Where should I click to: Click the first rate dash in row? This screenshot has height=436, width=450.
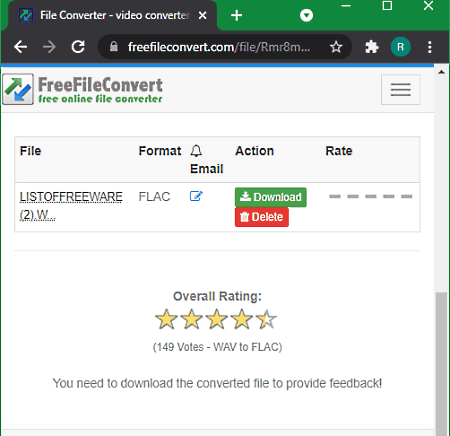coord(335,196)
